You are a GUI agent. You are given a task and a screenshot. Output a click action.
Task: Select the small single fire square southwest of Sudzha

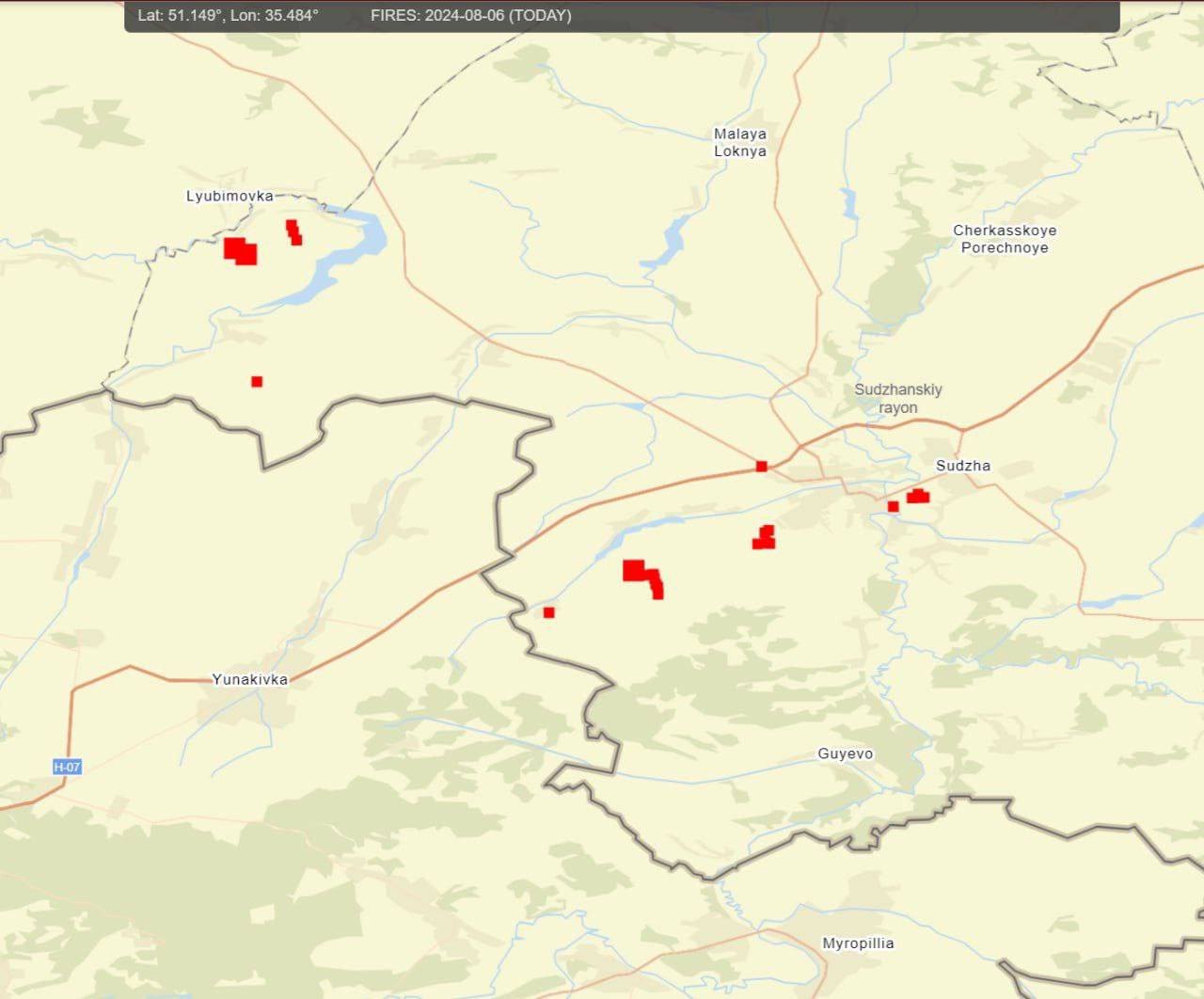pyautogui.click(x=893, y=507)
